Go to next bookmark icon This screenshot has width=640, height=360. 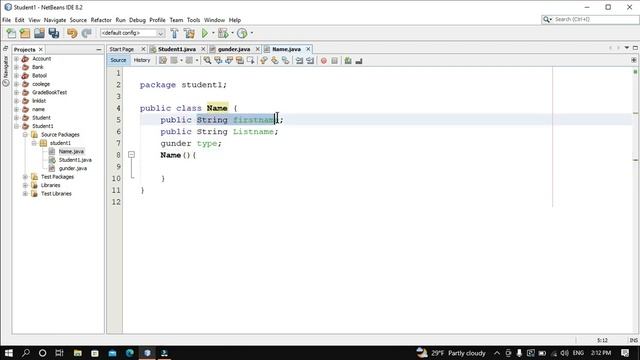(275, 60)
